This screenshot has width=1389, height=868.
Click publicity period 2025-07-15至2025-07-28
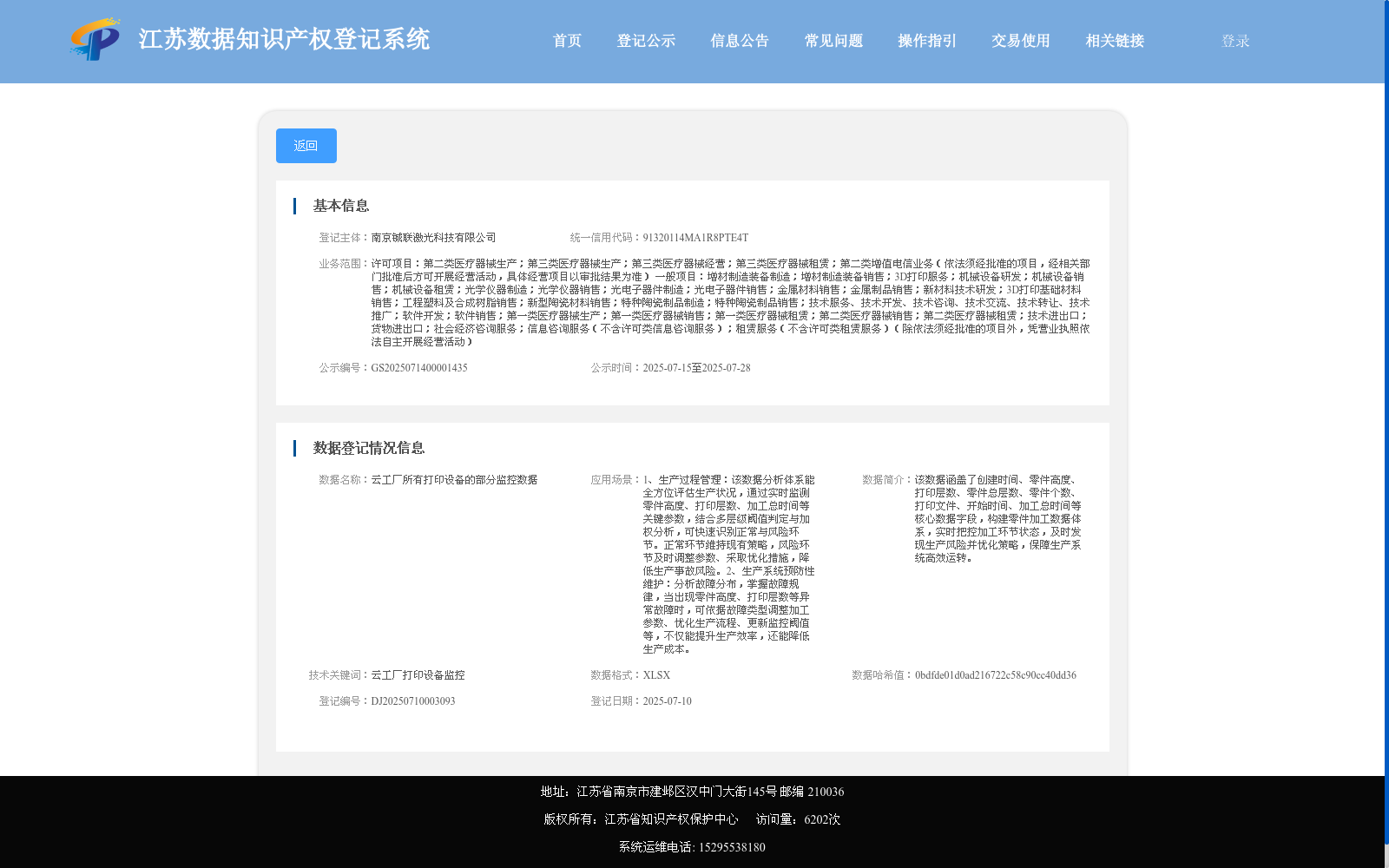(697, 368)
